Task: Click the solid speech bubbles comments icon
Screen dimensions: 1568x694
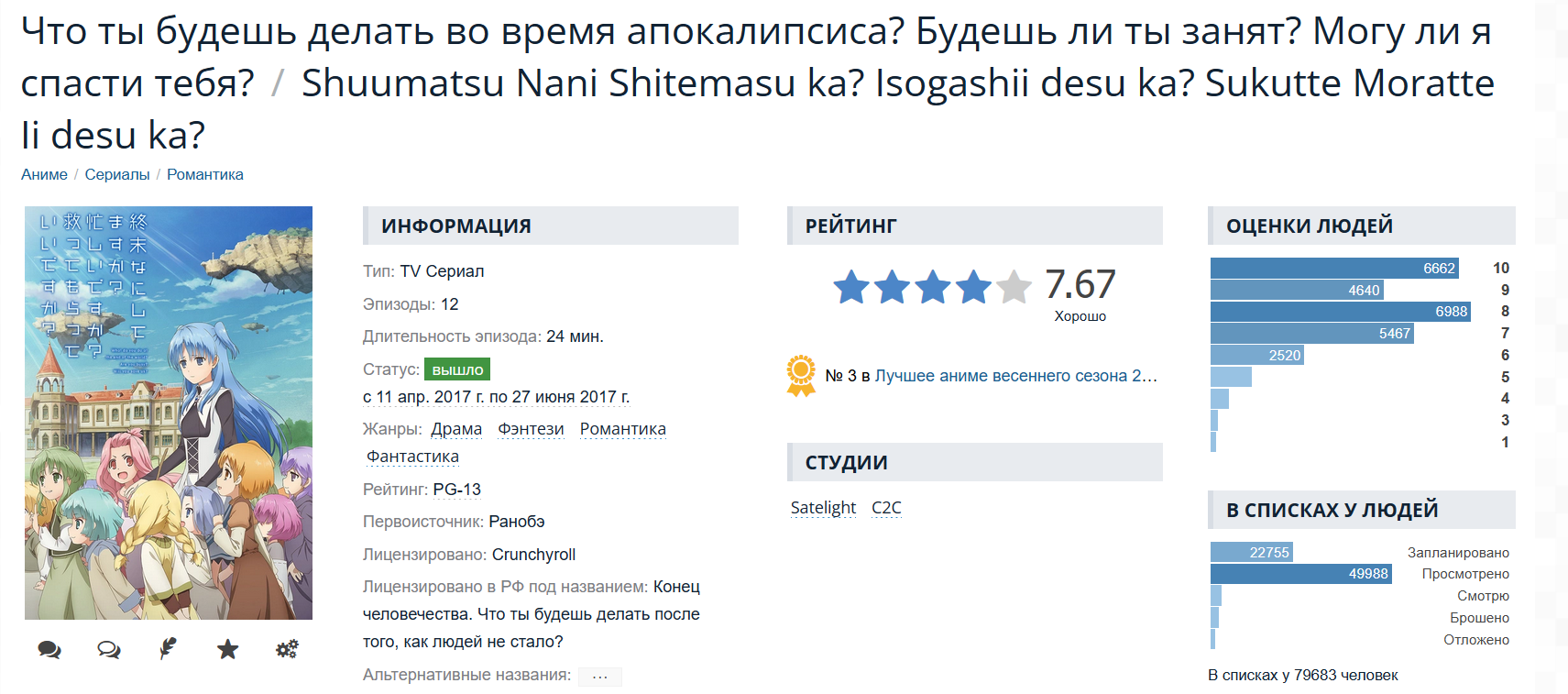Action: click(x=49, y=650)
